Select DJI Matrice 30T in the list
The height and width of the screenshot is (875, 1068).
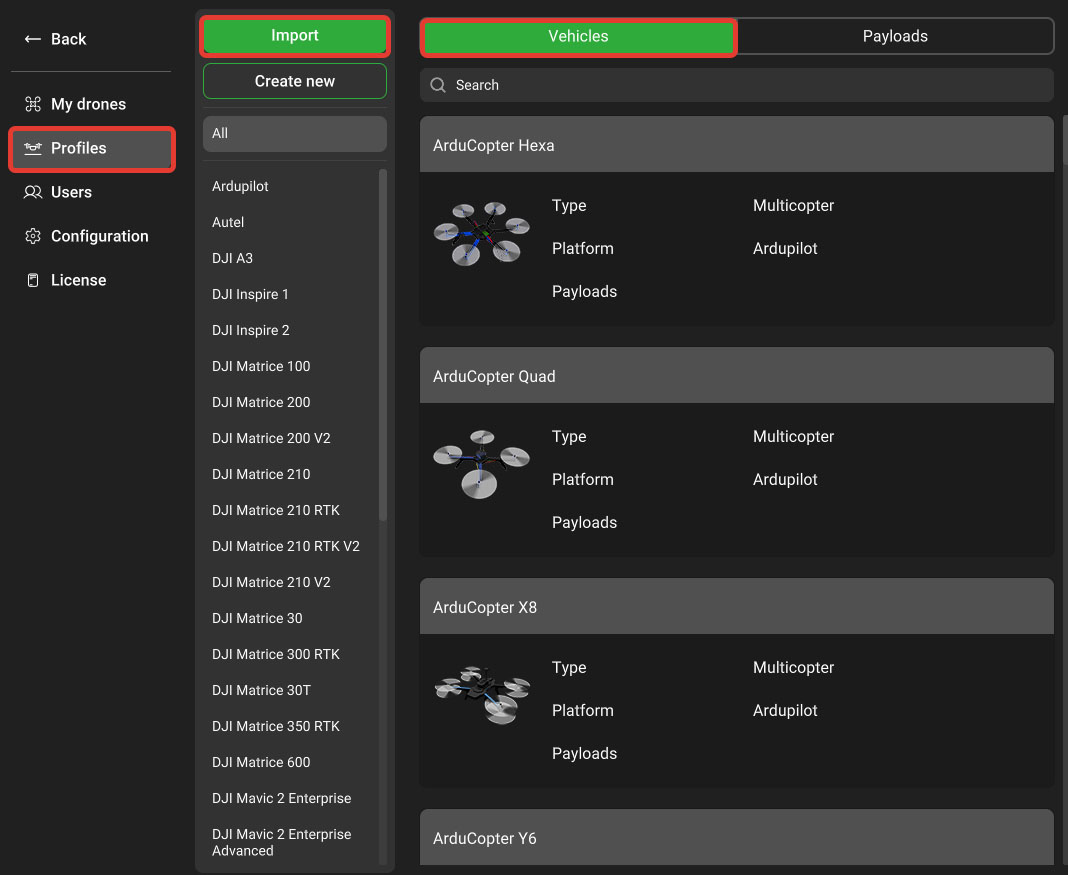pos(262,690)
